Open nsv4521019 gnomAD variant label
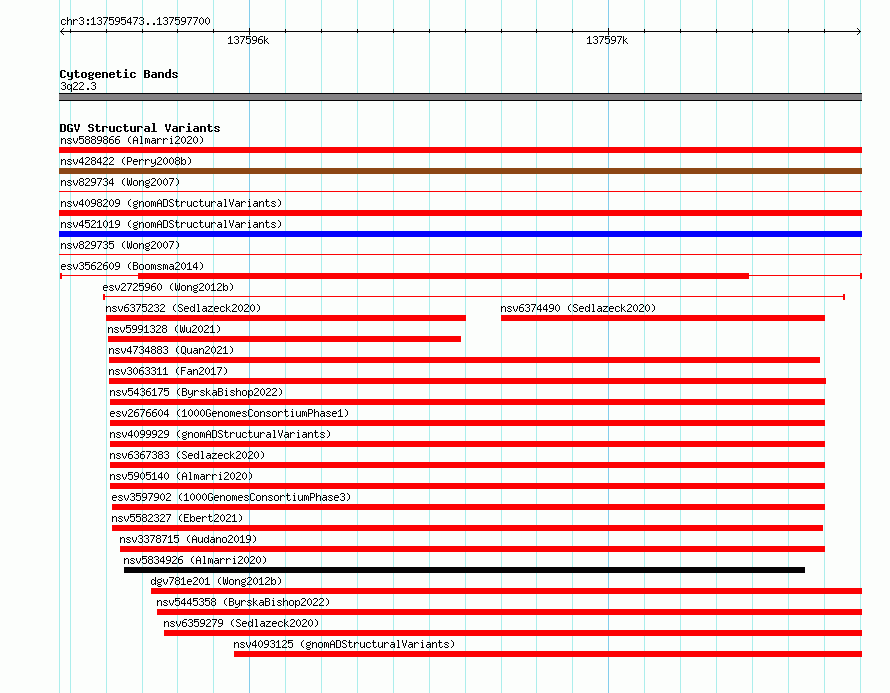Screen dimensions: 890x693 [171, 224]
